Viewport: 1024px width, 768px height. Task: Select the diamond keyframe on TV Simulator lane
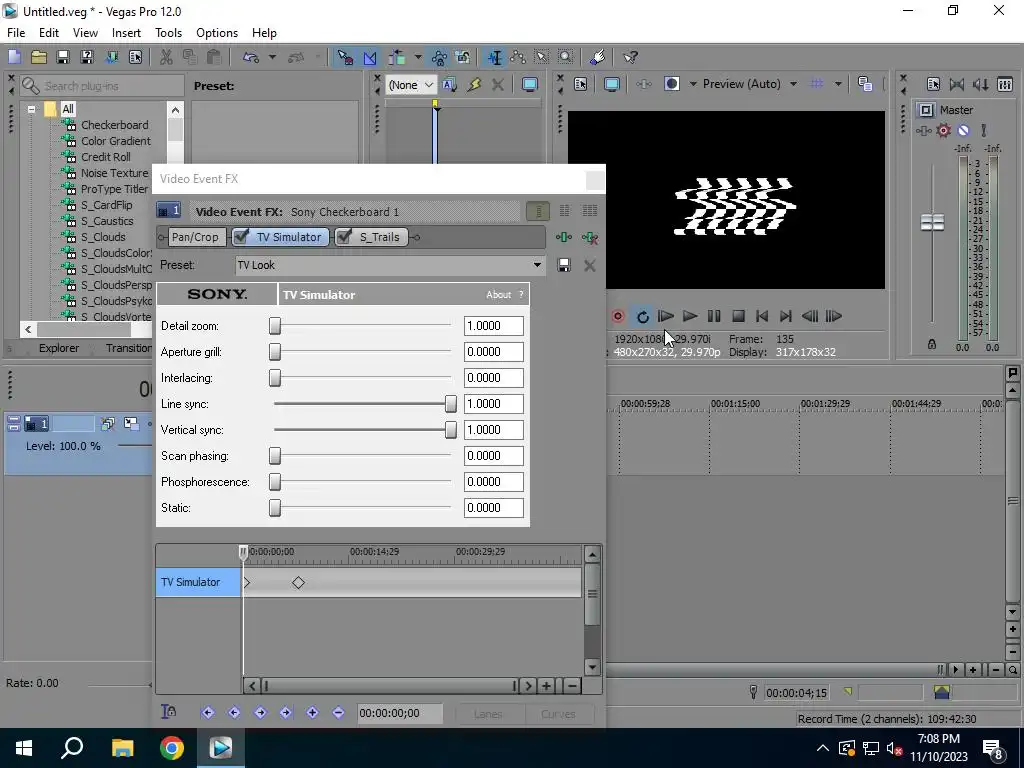click(298, 583)
